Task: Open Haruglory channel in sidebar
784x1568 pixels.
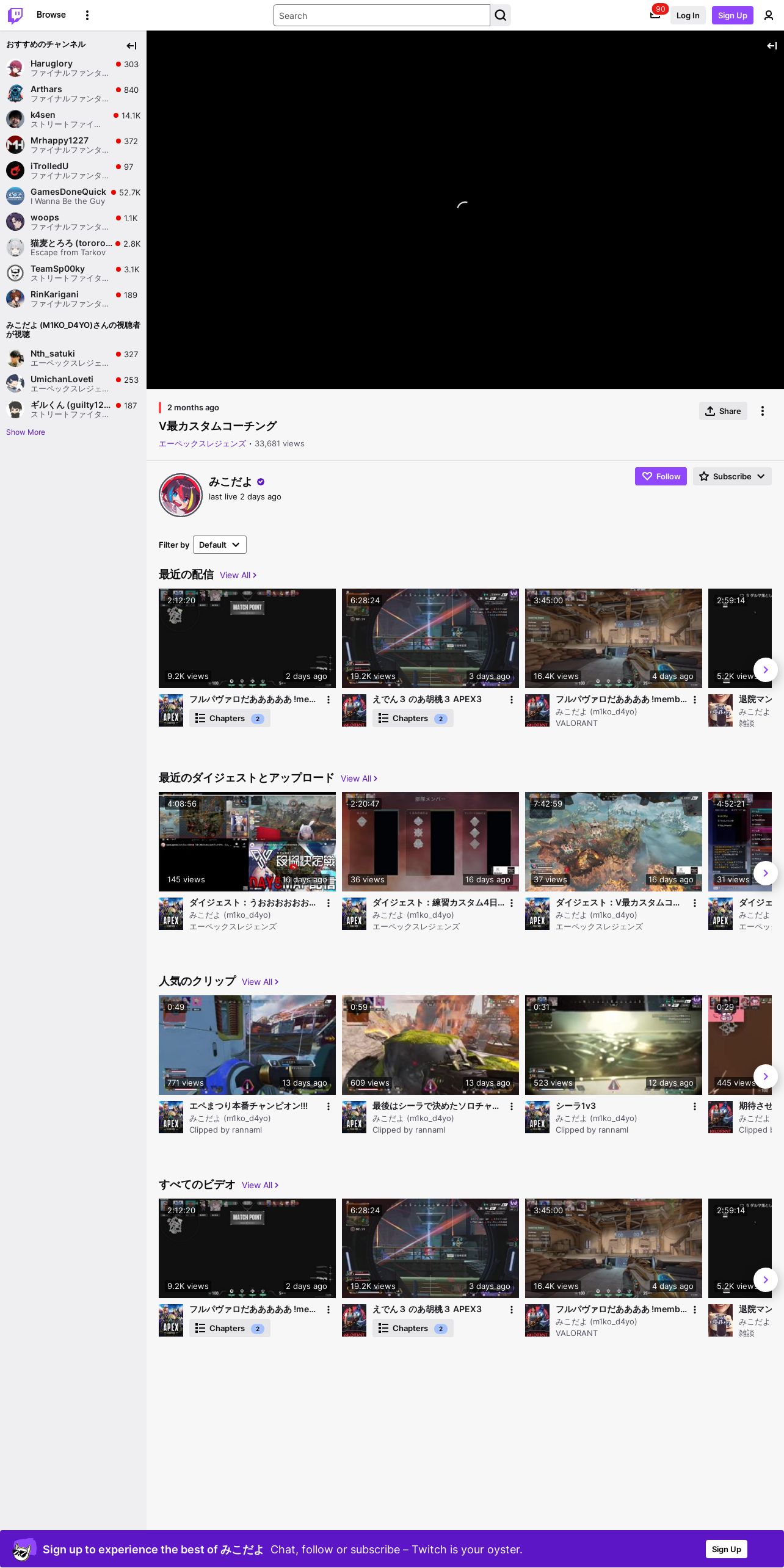Action: pos(73,68)
